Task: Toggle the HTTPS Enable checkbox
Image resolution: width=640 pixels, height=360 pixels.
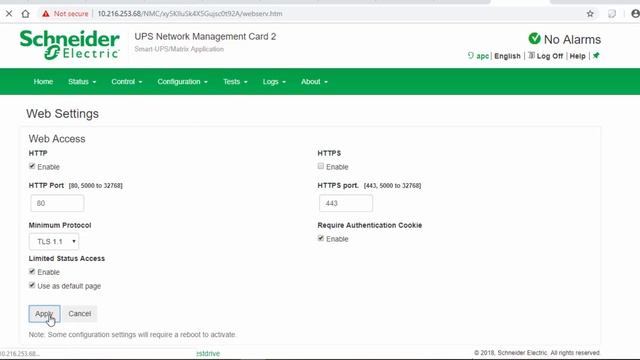Action: coord(321,166)
